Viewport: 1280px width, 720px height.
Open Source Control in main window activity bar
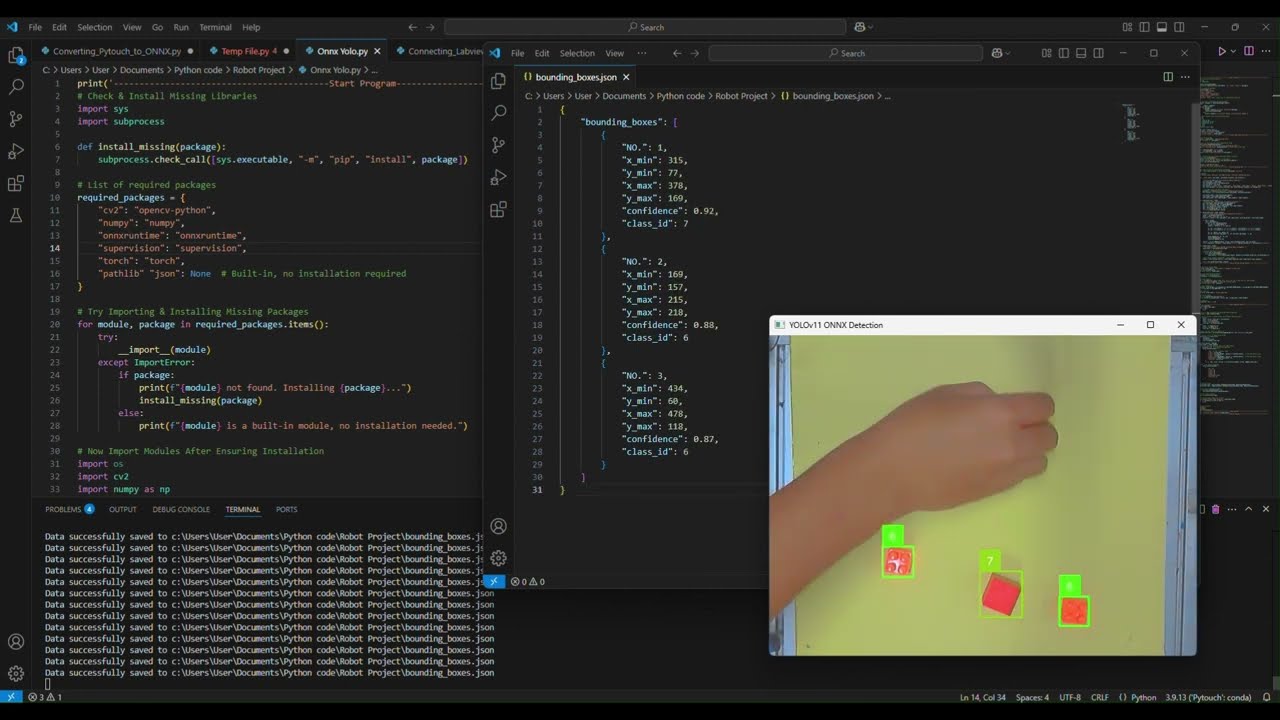(x=16, y=119)
